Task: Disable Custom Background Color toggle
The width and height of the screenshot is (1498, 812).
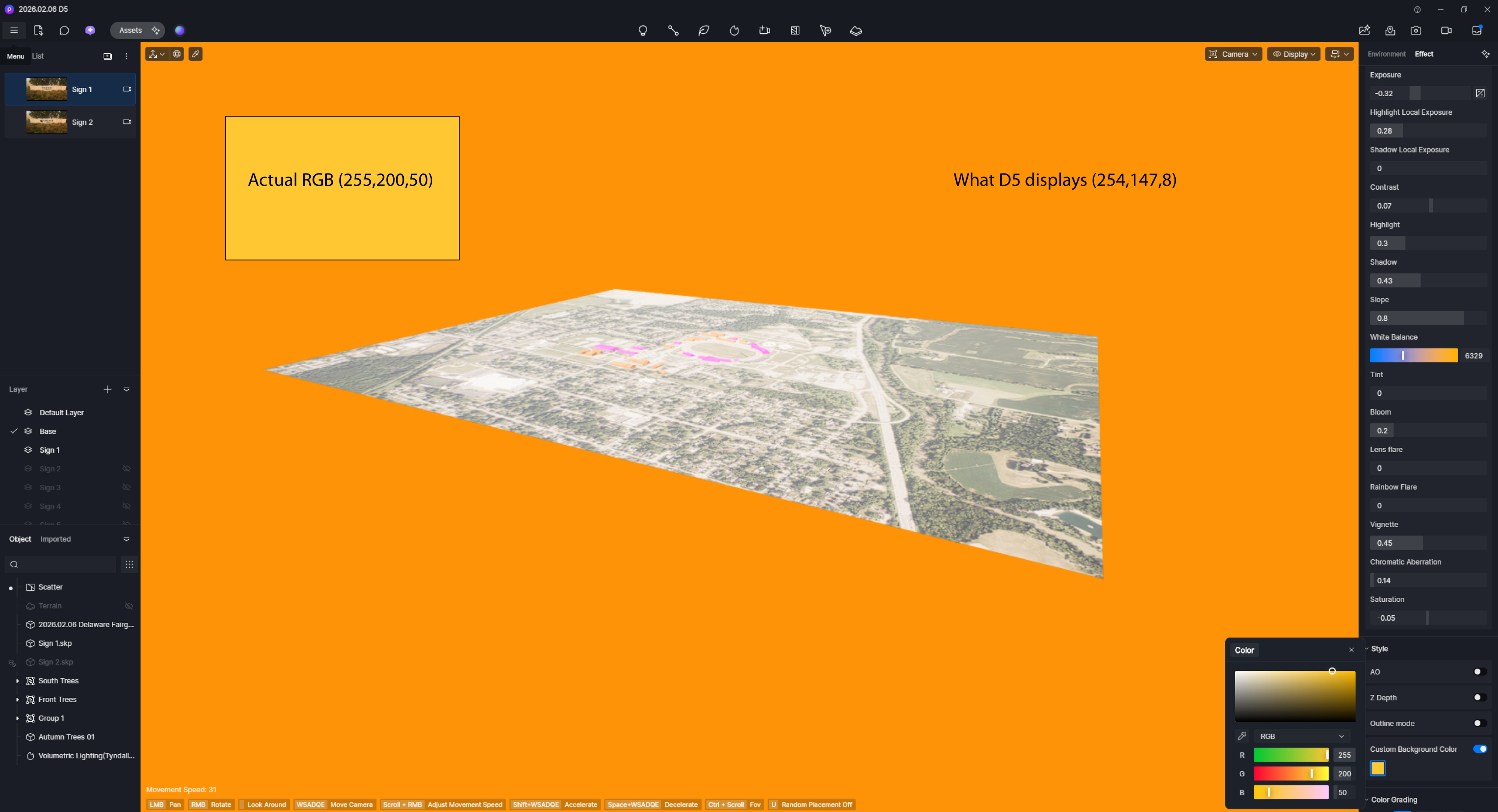Action: click(x=1479, y=749)
